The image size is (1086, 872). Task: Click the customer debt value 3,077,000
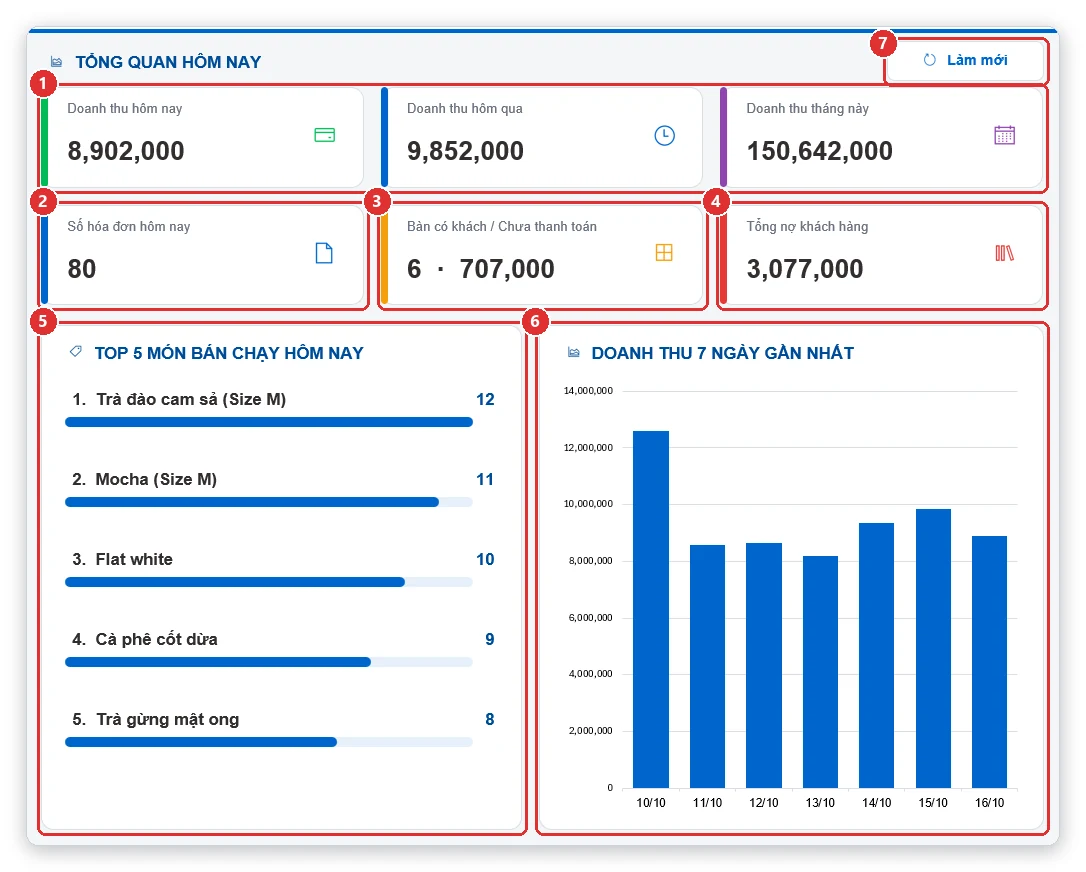tap(805, 269)
